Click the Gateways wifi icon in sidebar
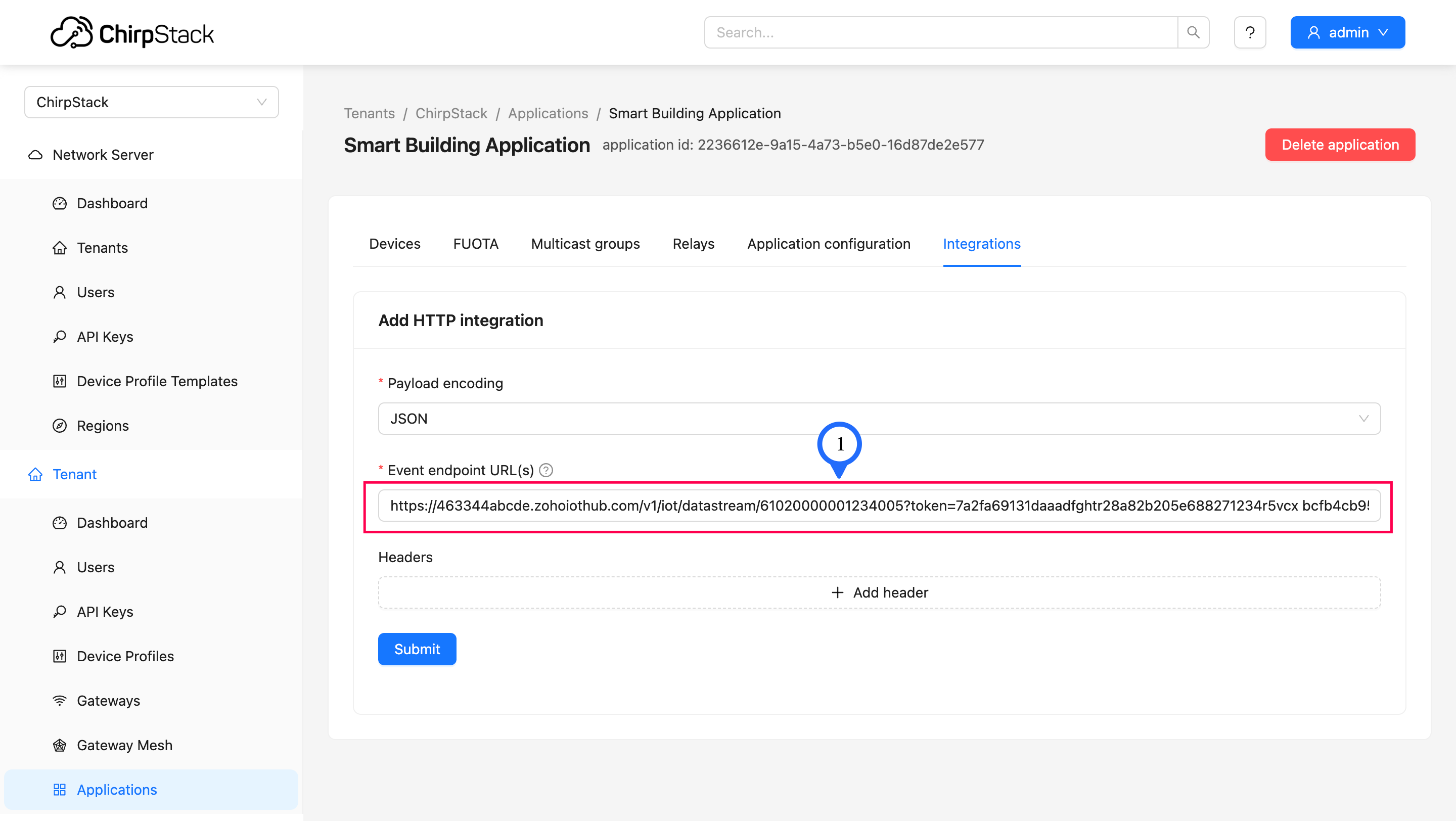 tap(59, 701)
